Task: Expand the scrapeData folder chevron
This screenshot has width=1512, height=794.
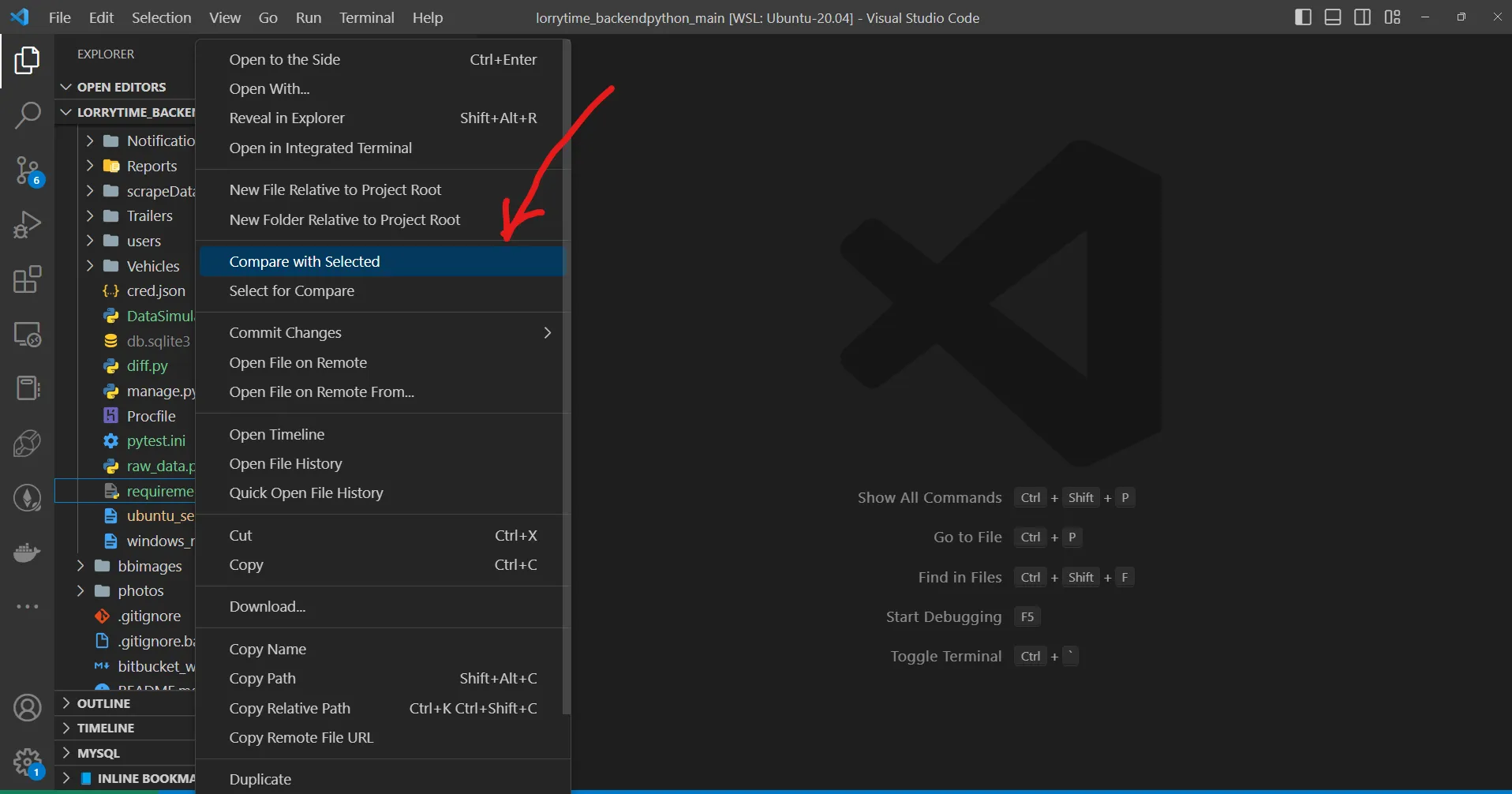Action: (89, 192)
